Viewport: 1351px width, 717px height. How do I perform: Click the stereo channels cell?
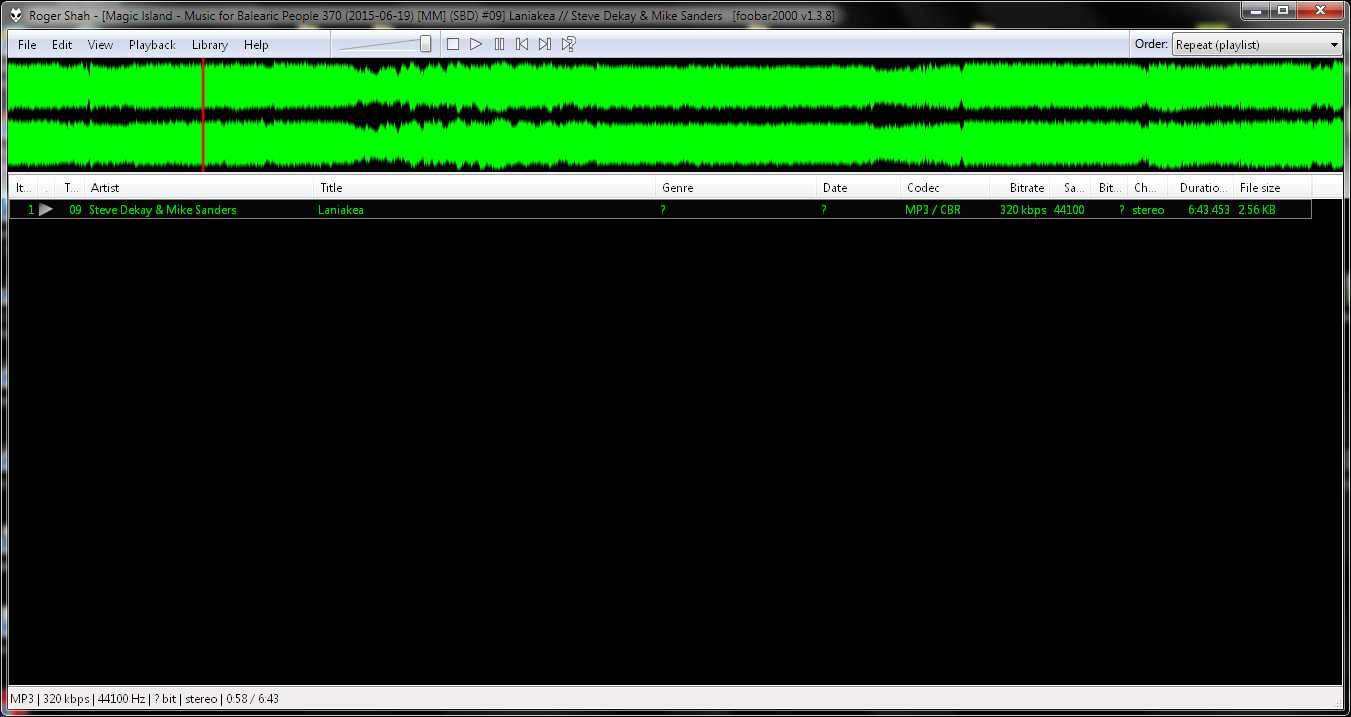[1148, 210]
